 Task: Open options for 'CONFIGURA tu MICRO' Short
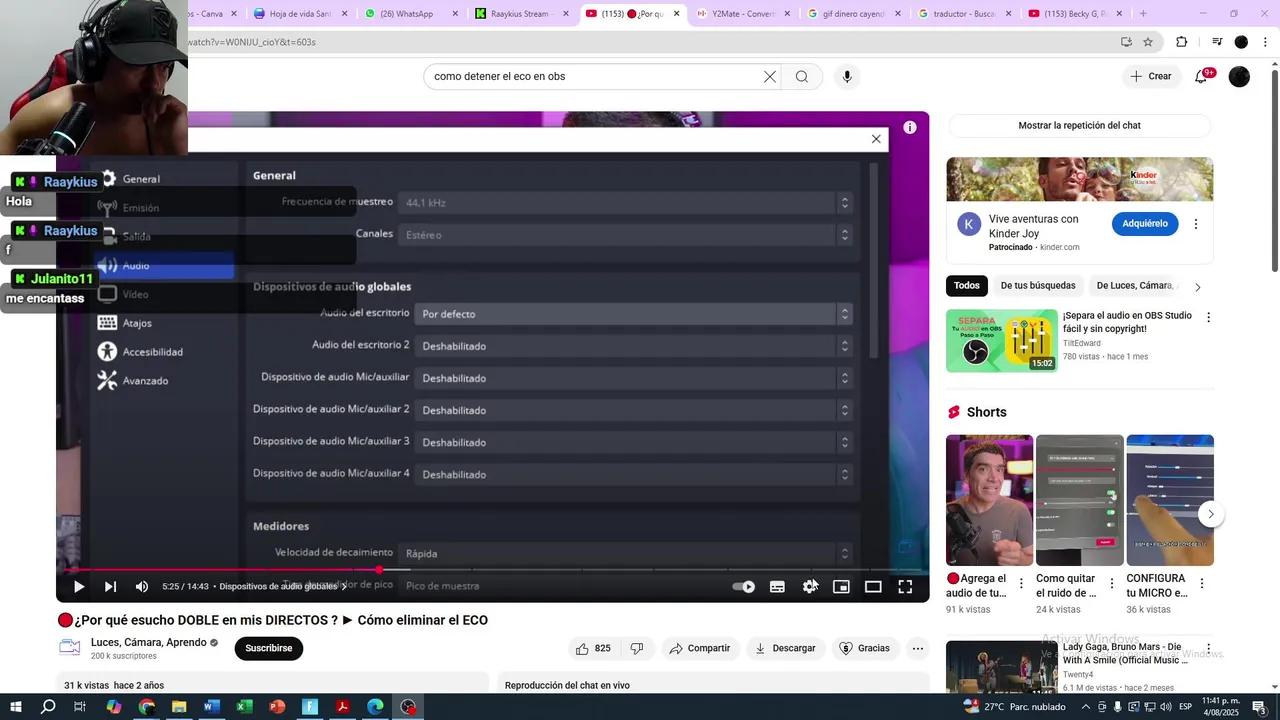pyautogui.click(x=1202, y=583)
